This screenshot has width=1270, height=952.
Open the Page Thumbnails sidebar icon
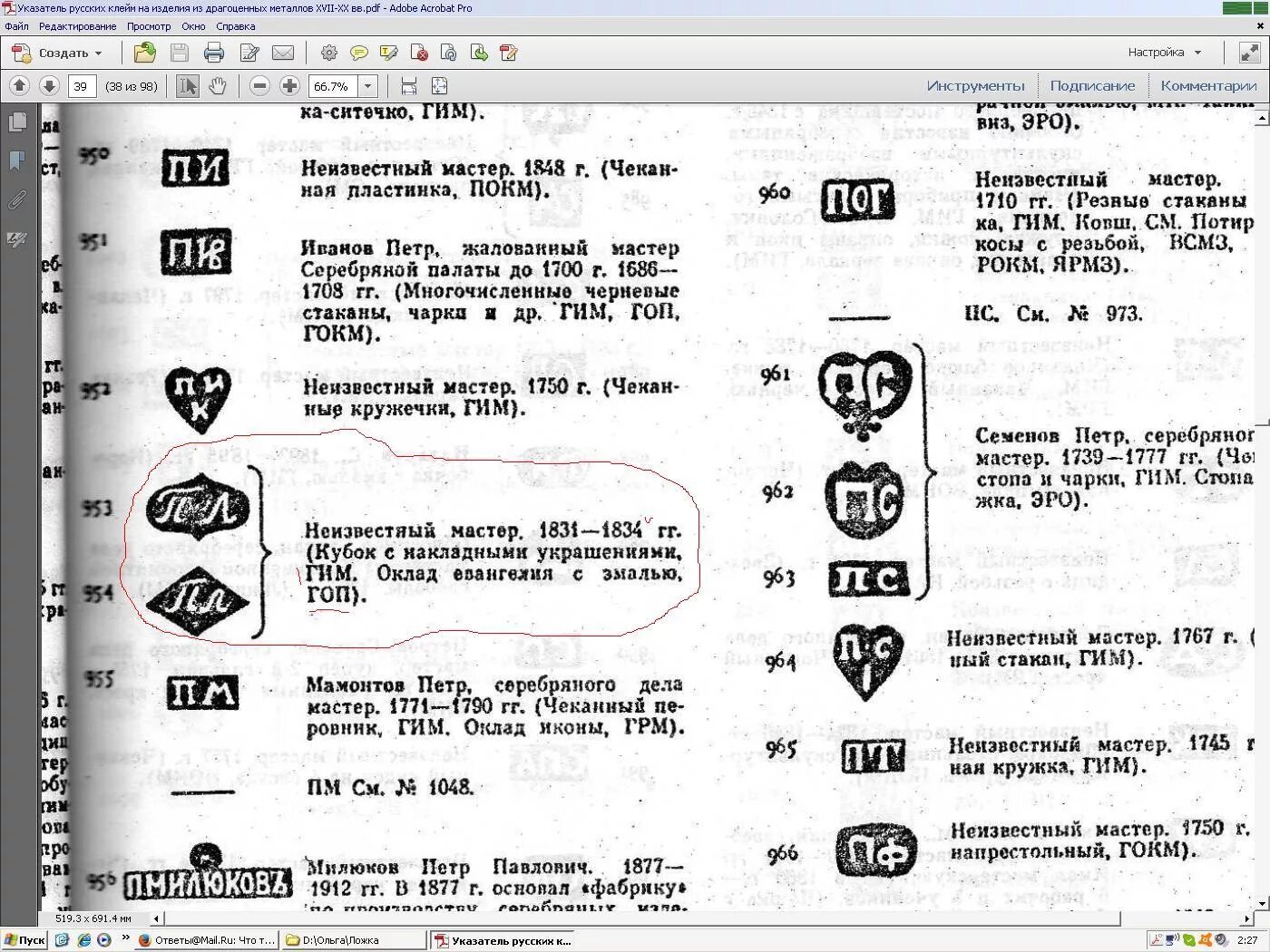[x=17, y=122]
